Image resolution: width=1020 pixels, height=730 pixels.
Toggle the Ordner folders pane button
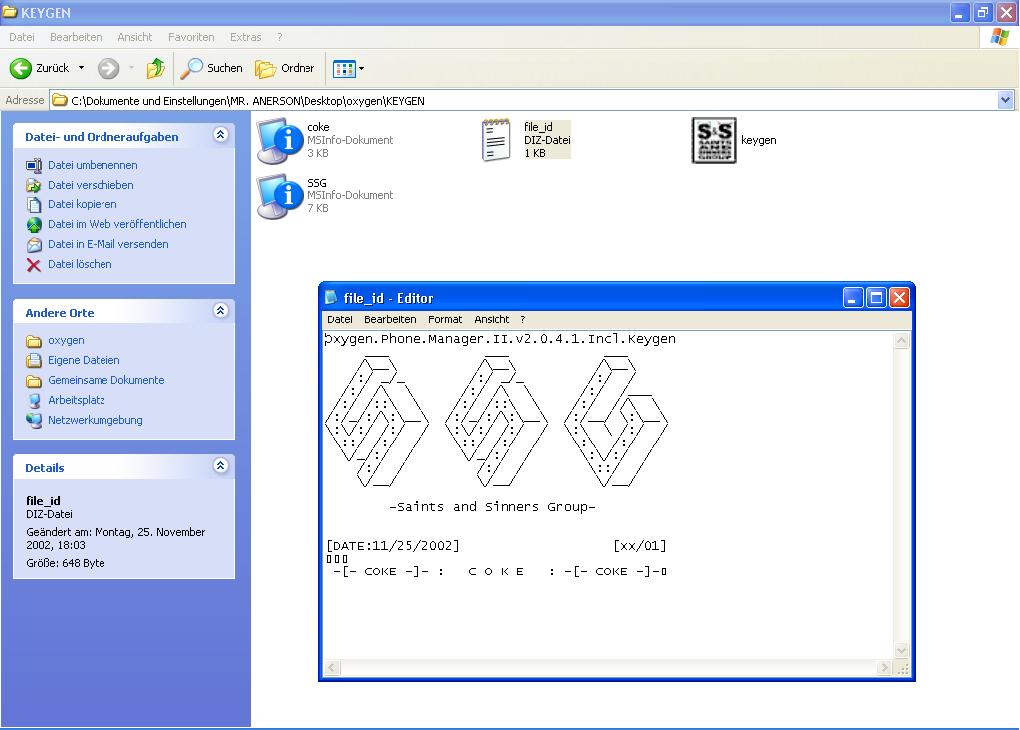(285, 68)
